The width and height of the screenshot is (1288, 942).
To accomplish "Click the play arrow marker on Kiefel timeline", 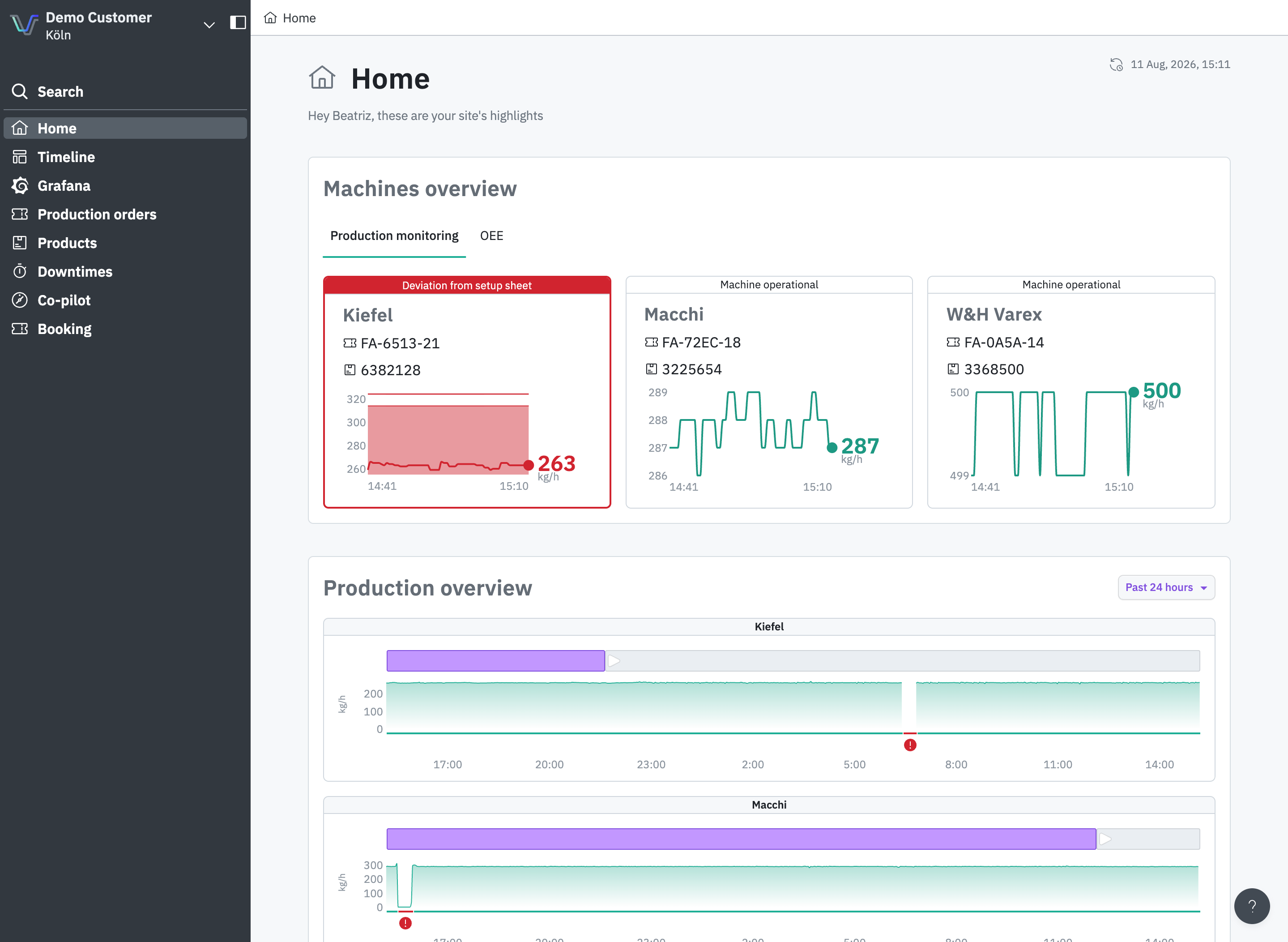I will pos(614,661).
